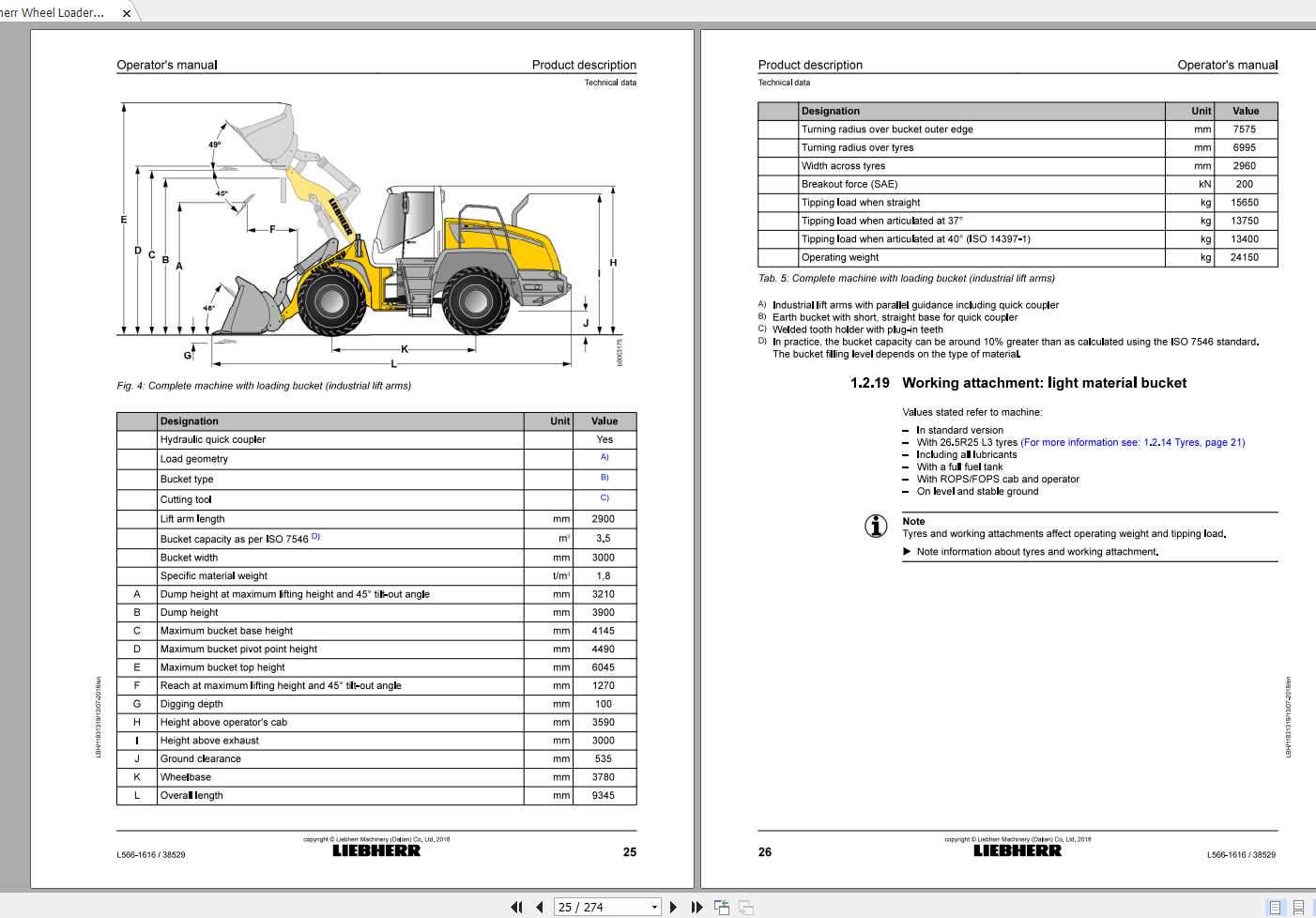
Task: Go back one page with the arrow icon
Action: 540,907
